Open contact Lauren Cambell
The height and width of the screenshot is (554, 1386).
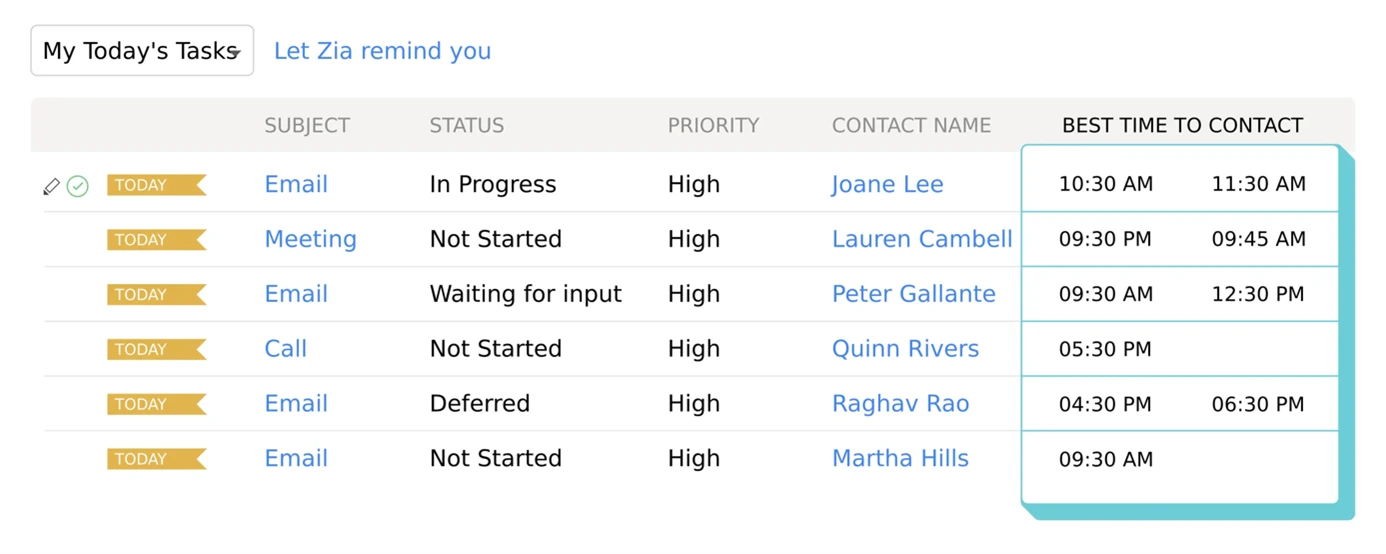coord(922,240)
